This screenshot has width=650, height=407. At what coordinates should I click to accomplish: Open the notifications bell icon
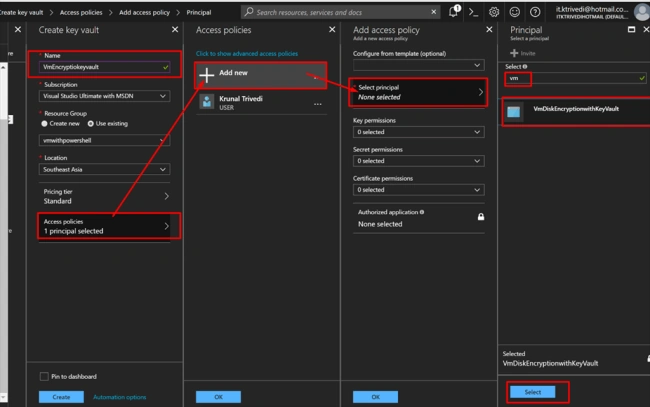[454, 12]
